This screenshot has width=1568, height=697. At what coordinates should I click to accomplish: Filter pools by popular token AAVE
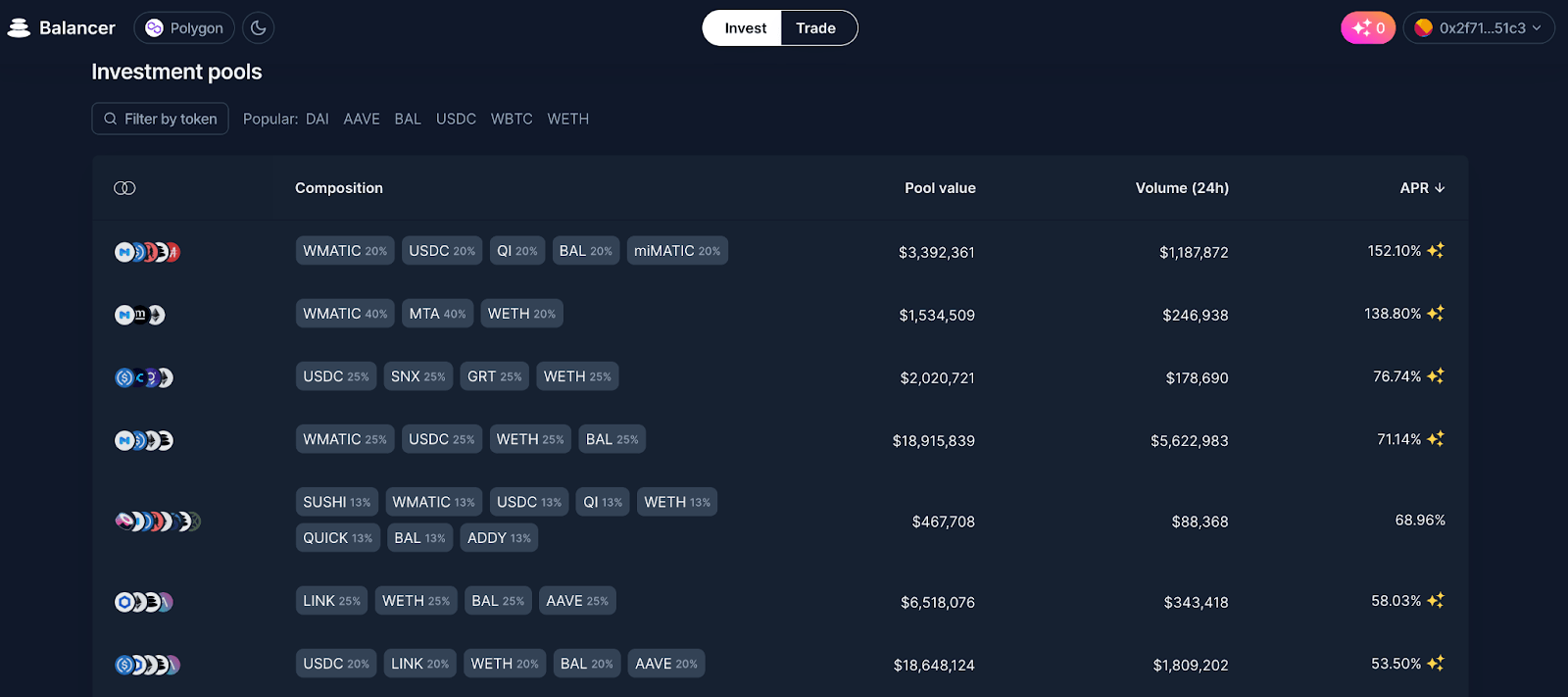click(x=362, y=119)
